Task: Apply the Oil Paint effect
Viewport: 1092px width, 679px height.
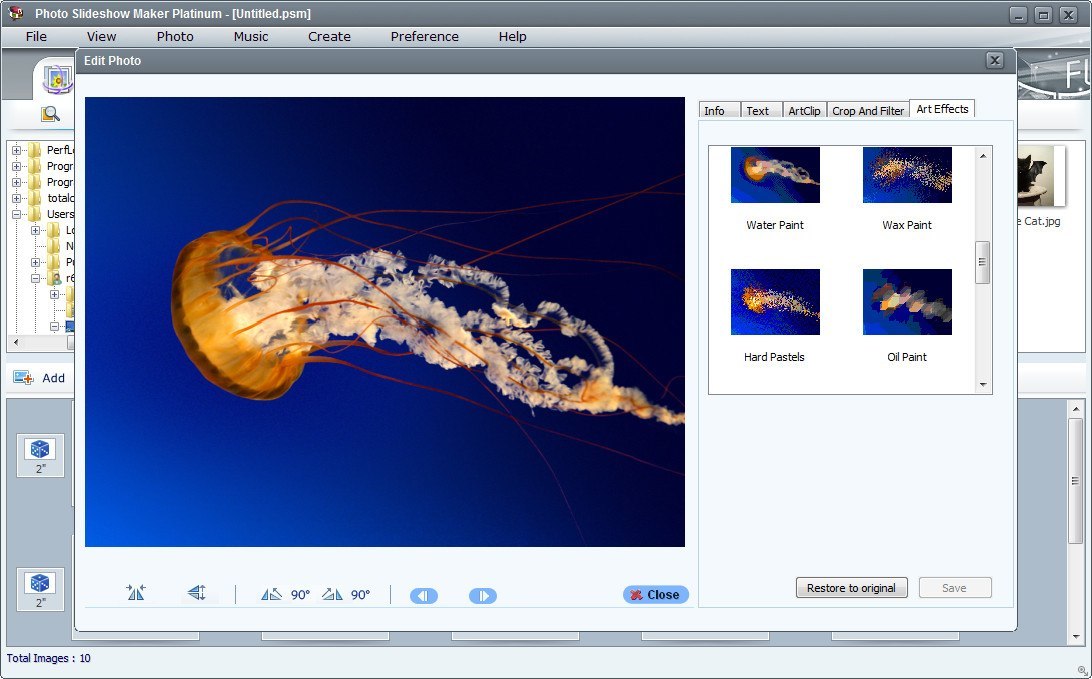Action: (906, 301)
